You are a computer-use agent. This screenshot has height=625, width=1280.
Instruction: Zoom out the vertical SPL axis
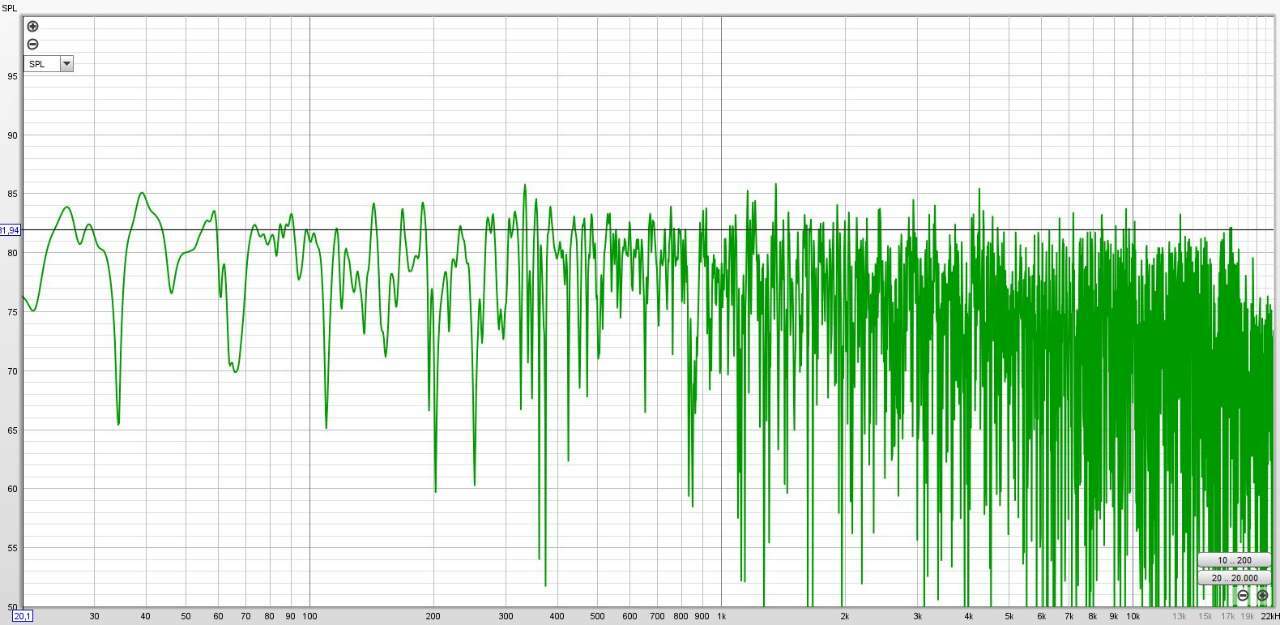click(x=32, y=44)
